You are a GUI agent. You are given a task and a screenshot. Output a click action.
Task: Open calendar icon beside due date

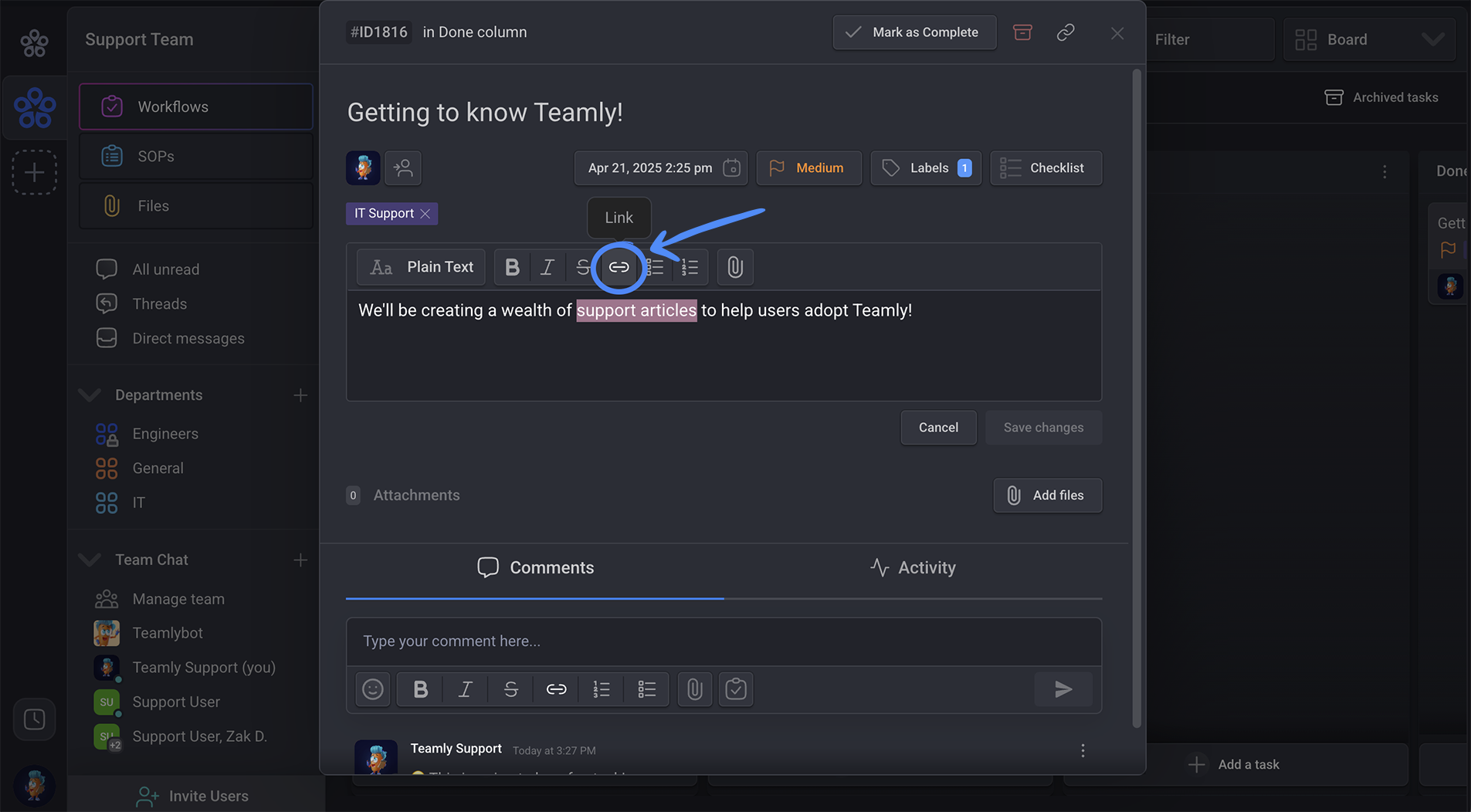(731, 167)
